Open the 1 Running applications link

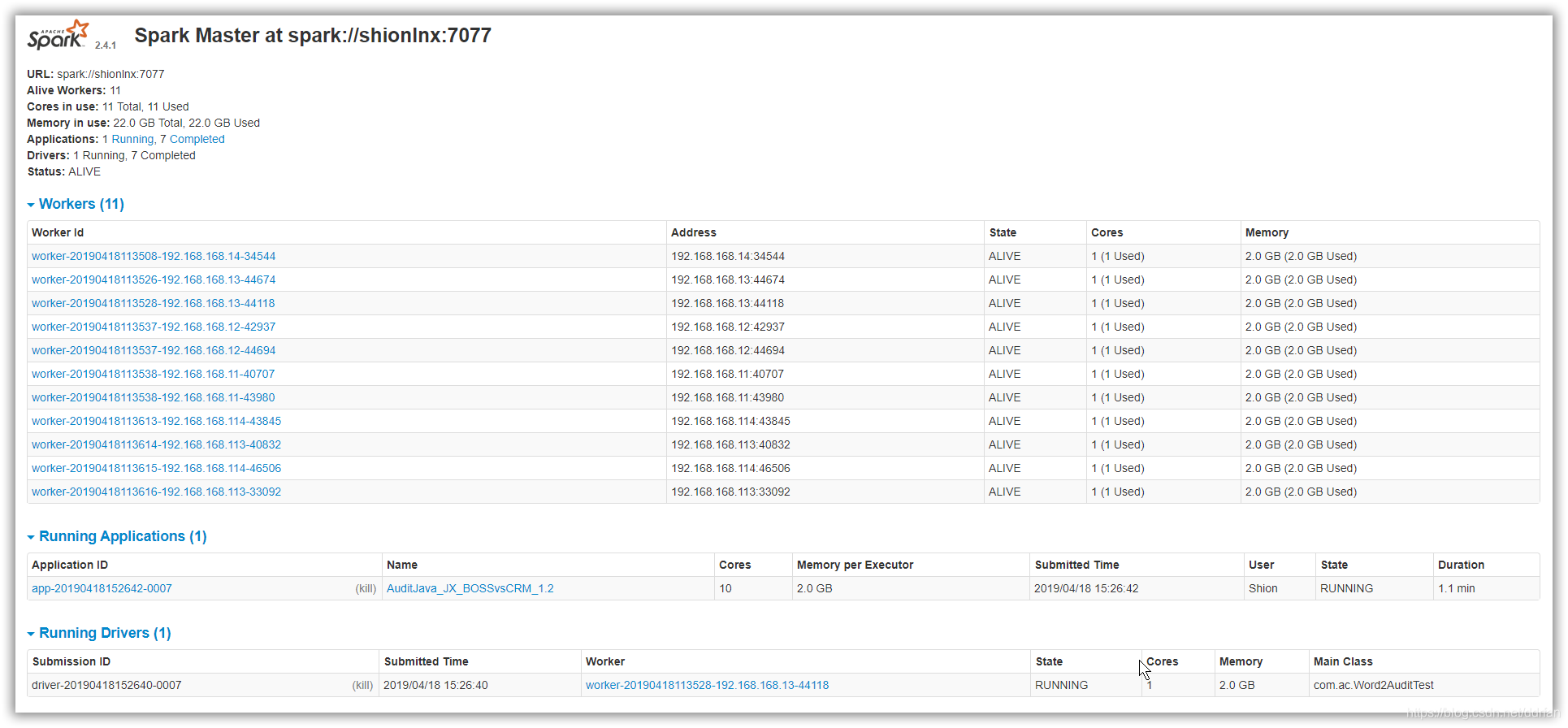pos(128,139)
